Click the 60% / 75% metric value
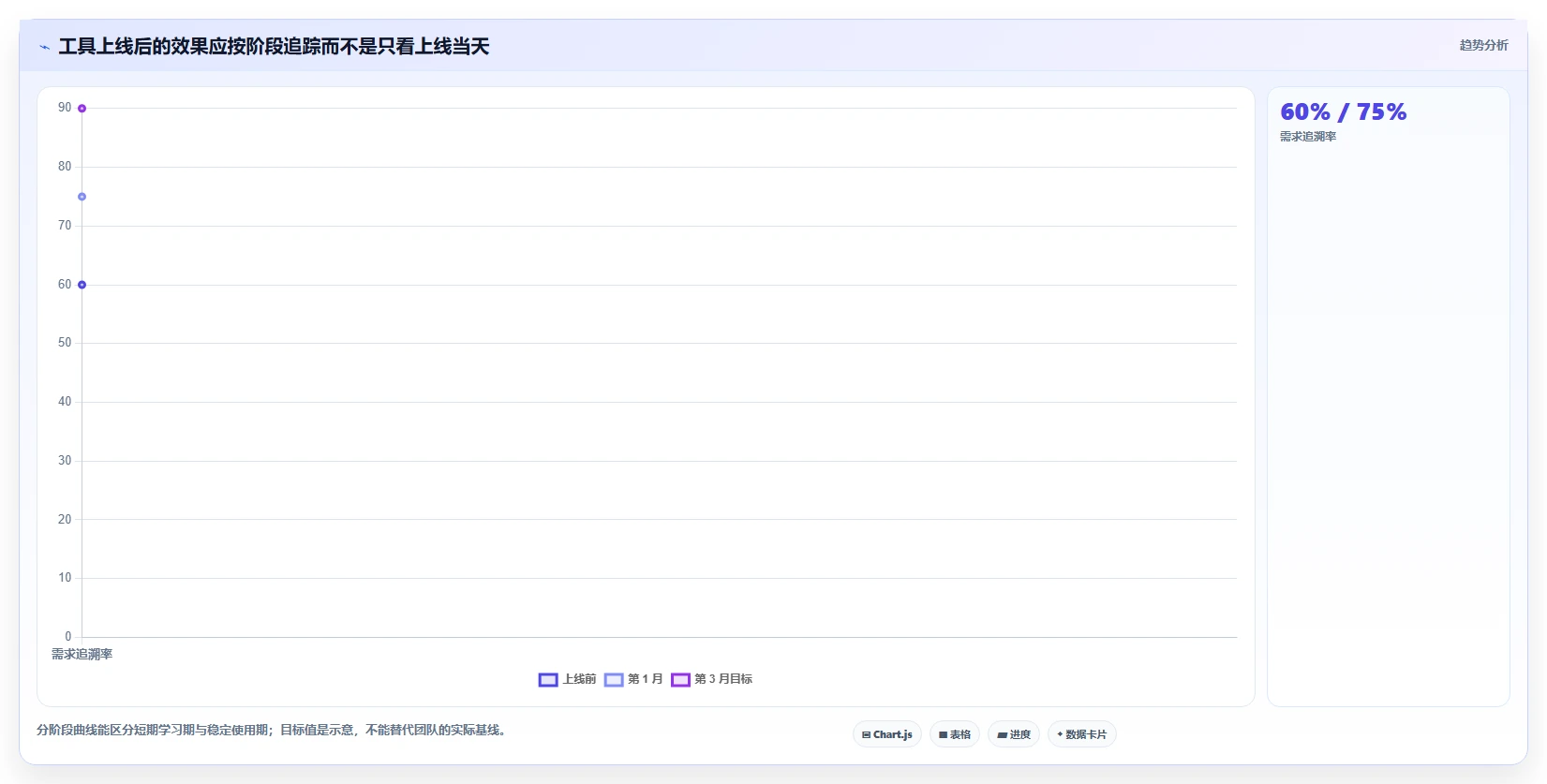The image size is (1547, 784). click(1343, 111)
